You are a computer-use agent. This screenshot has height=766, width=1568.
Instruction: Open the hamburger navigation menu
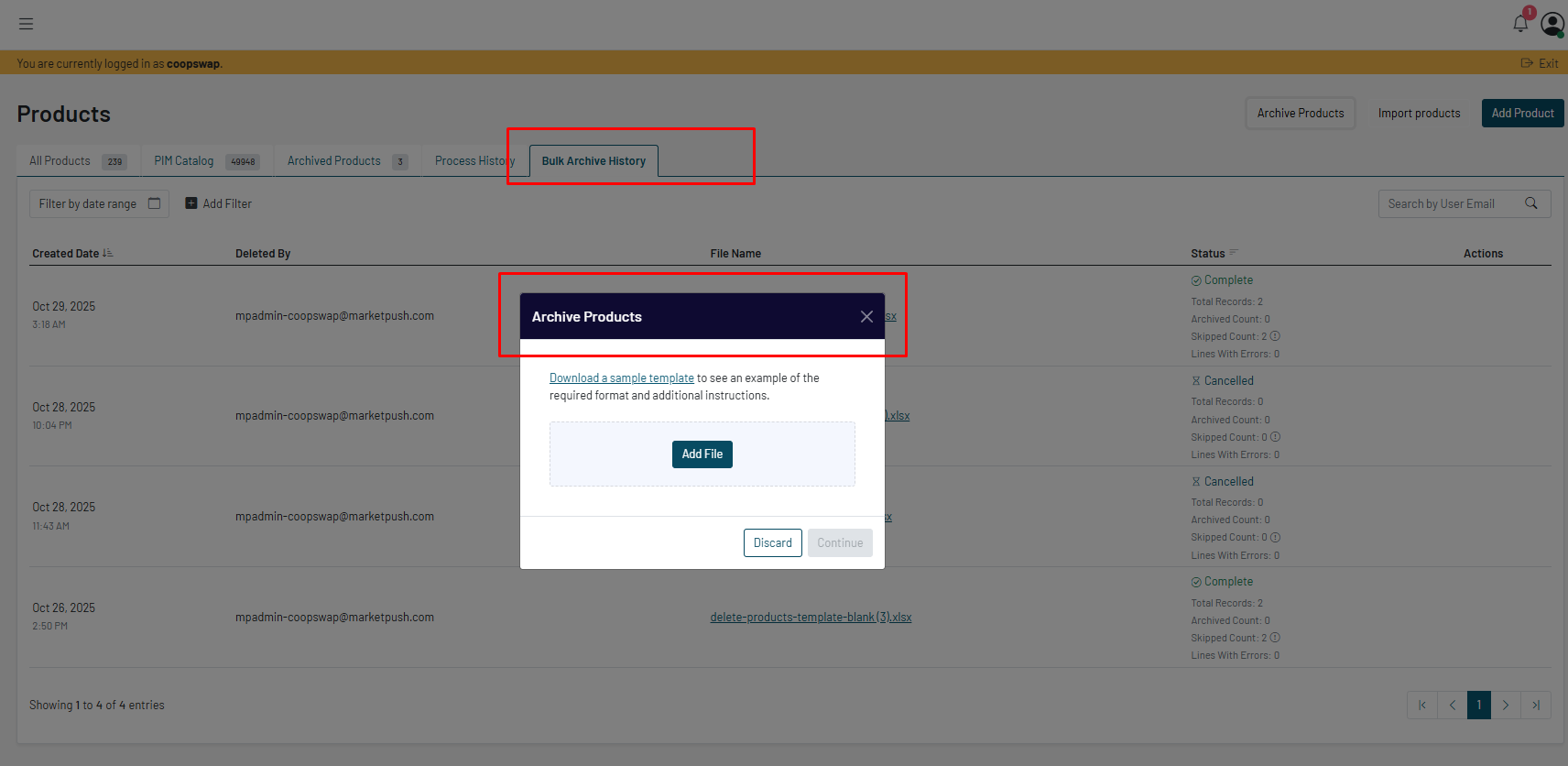26,24
